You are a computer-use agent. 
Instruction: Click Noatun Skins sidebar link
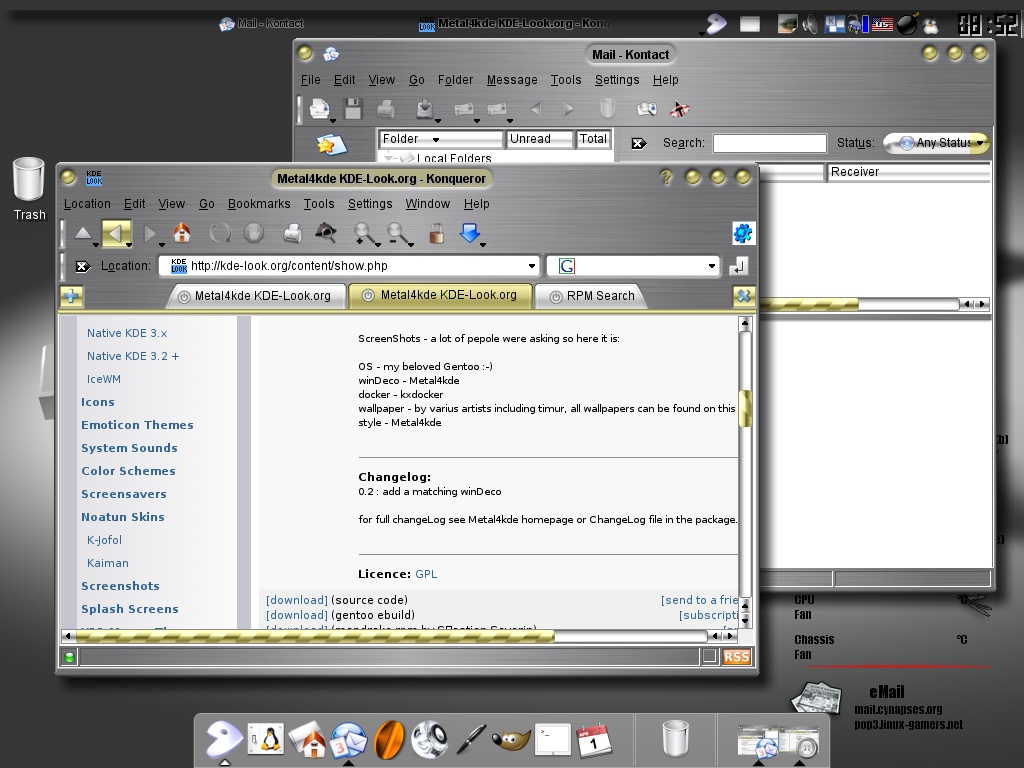(123, 517)
